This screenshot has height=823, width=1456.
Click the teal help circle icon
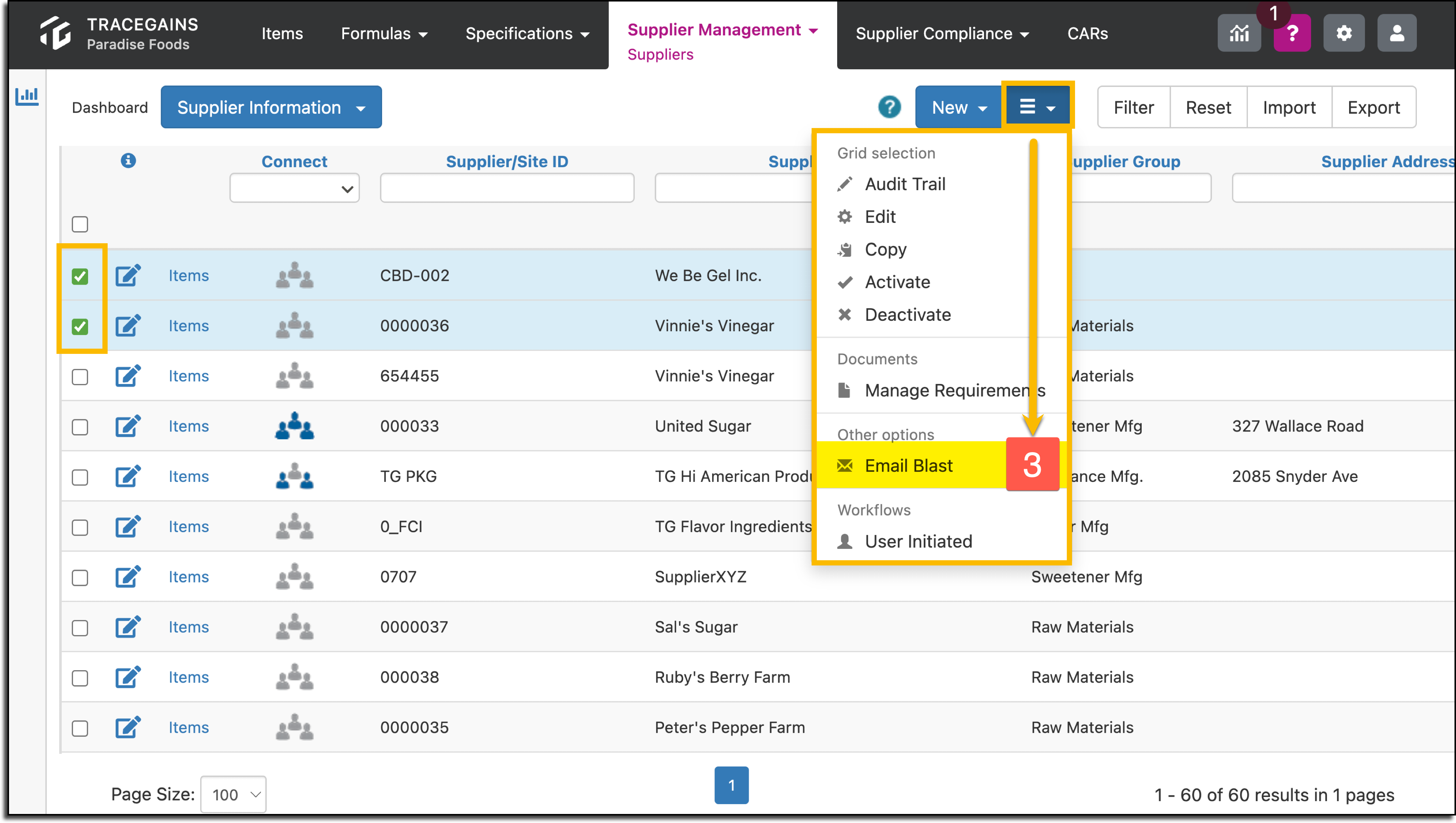(889, 107)
